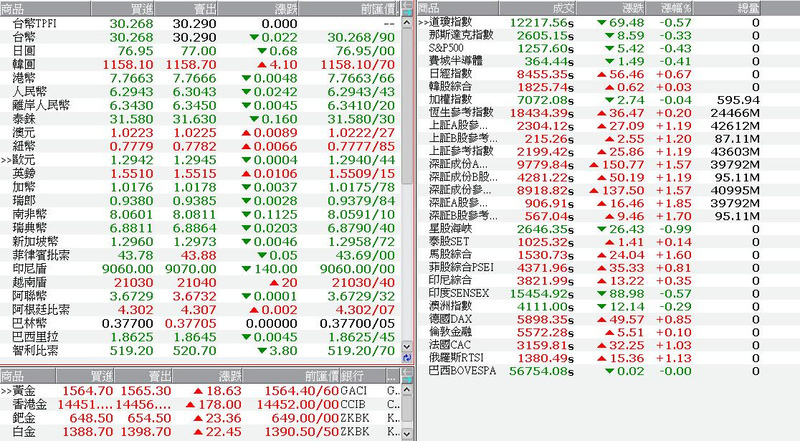Click the 前匯價 header in forex panel
Image resolution: width=800 pixels, height=441 pixels.
click(347, 8)
